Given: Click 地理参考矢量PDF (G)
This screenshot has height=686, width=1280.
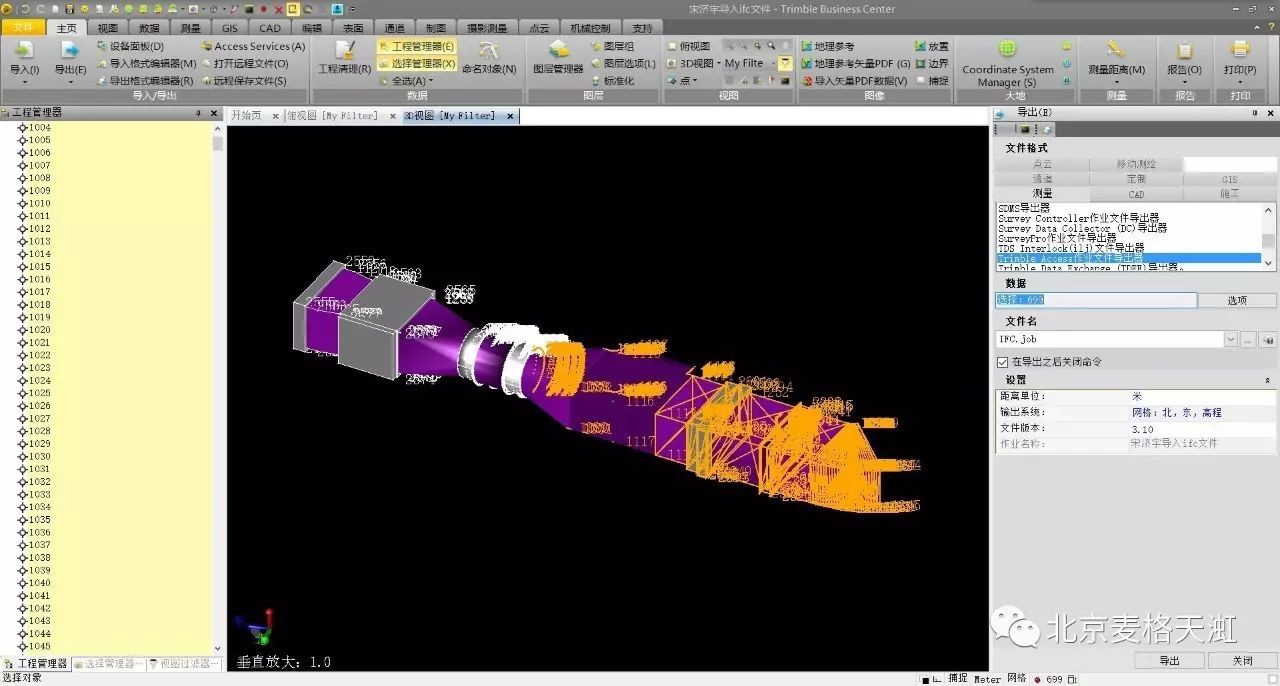Looking at the screenshot, I should pyautogui.click(x=855, y=63).
